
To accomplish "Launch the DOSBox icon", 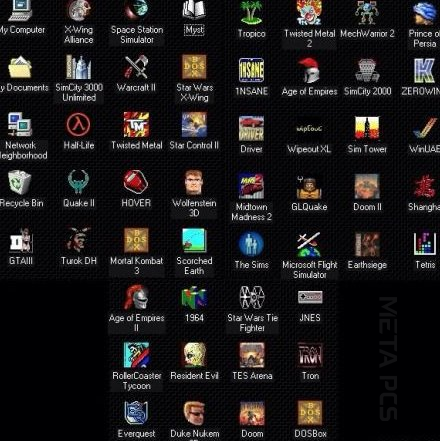I will [310, 413].
